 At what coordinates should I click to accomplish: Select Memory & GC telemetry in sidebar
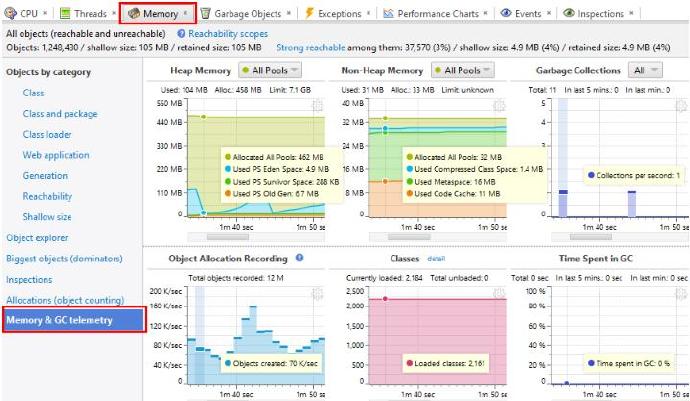coord(74,320)
